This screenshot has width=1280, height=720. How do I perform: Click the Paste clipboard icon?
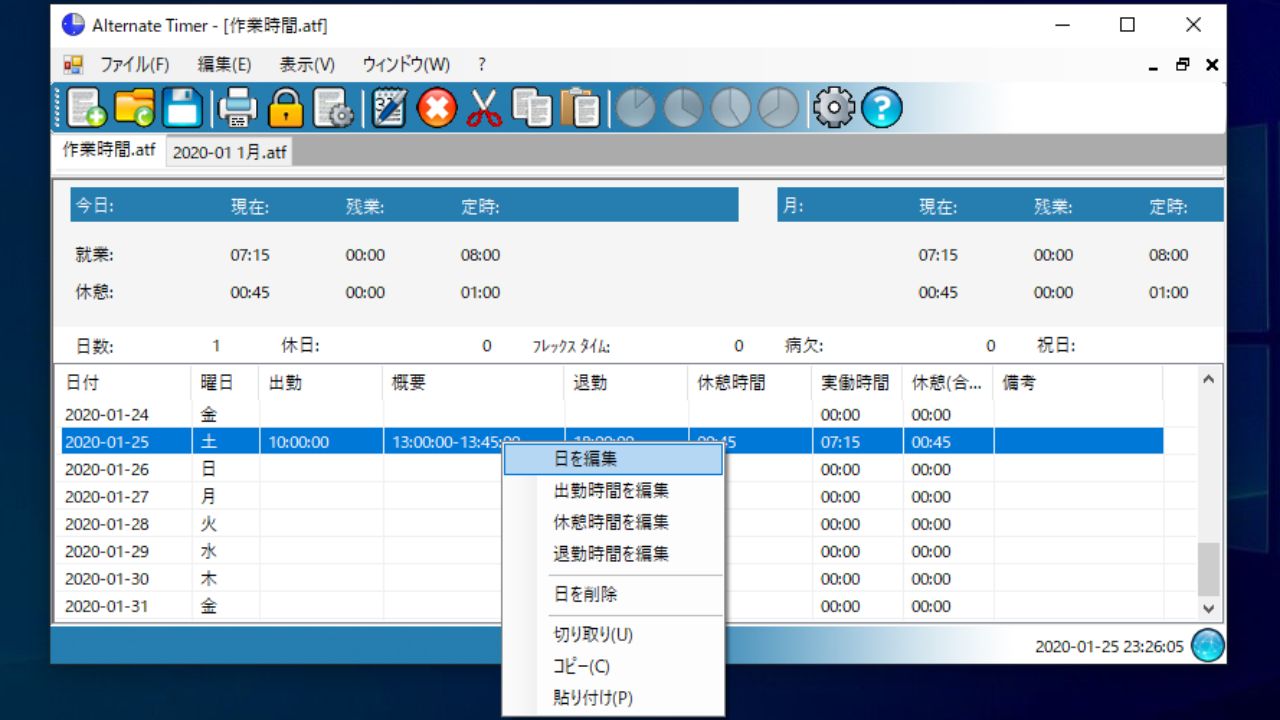tap(580, 108)
